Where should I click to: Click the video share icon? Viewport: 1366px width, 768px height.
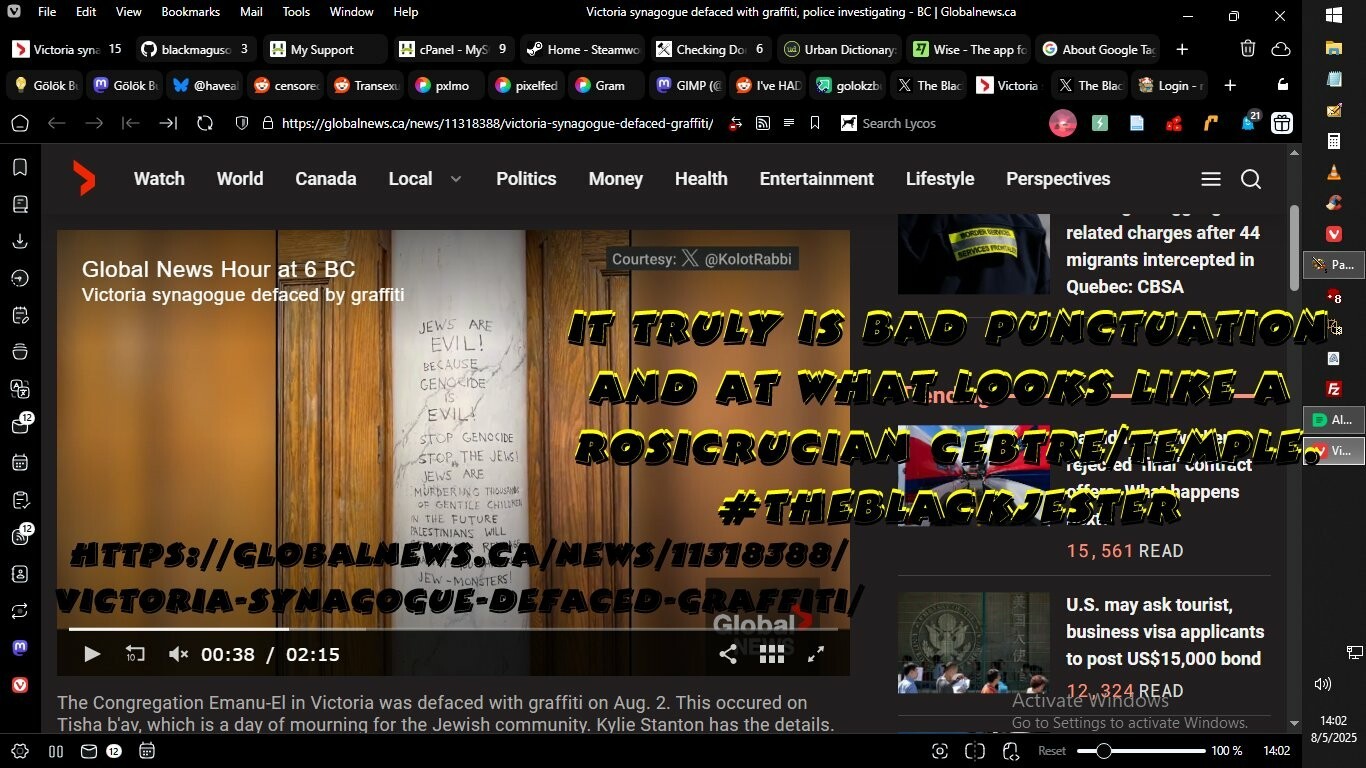(x=728, y=654)
